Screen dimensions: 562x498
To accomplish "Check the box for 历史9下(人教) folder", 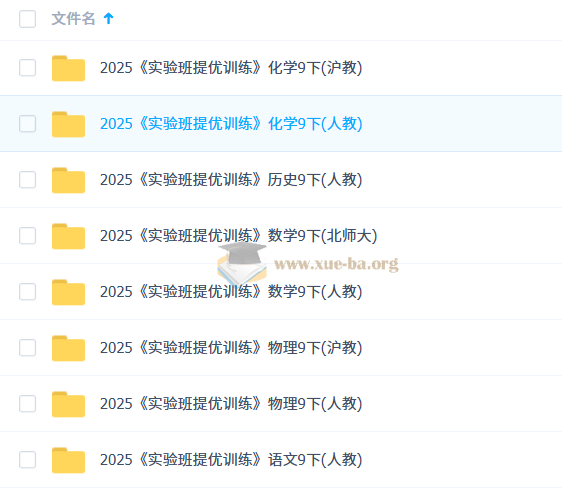I will click(x=27, y=180).
